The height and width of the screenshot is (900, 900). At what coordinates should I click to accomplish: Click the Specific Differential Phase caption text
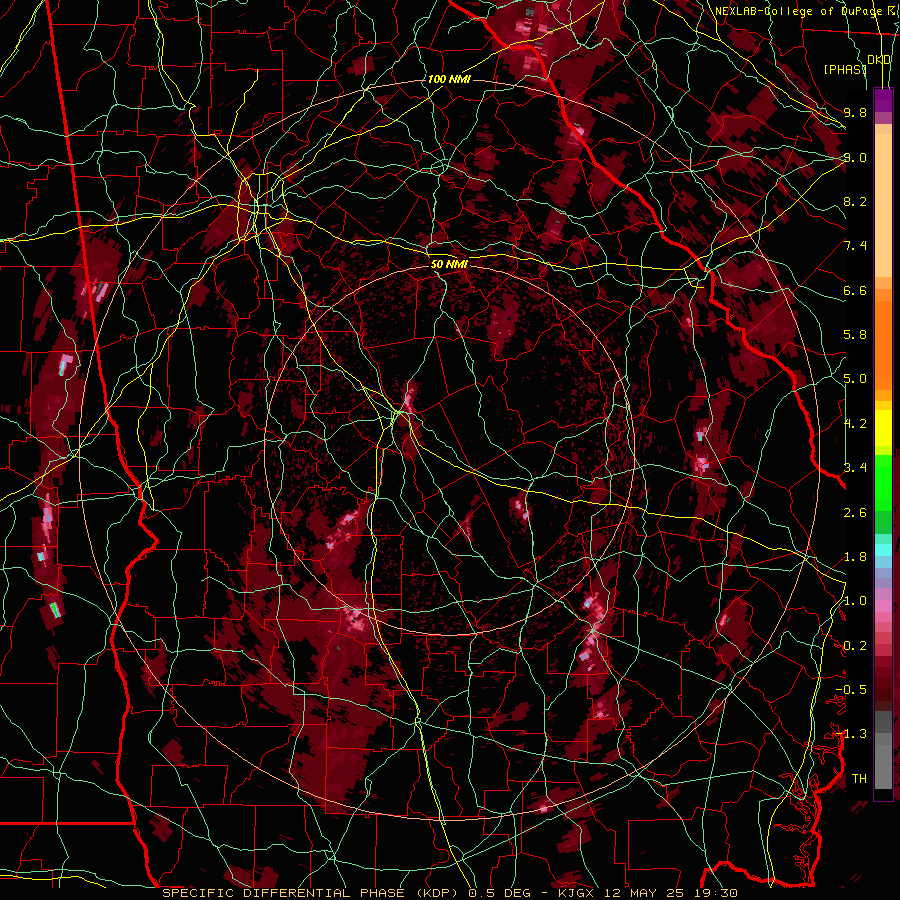(449, 893)
